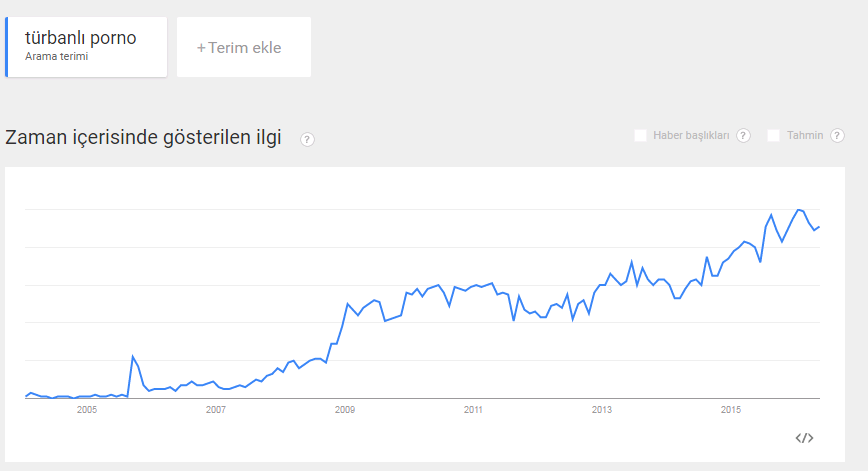Click the 2007 label on the time axis
Image resolution: width=868 pixels, height=471 pixels.
(215, 409)
